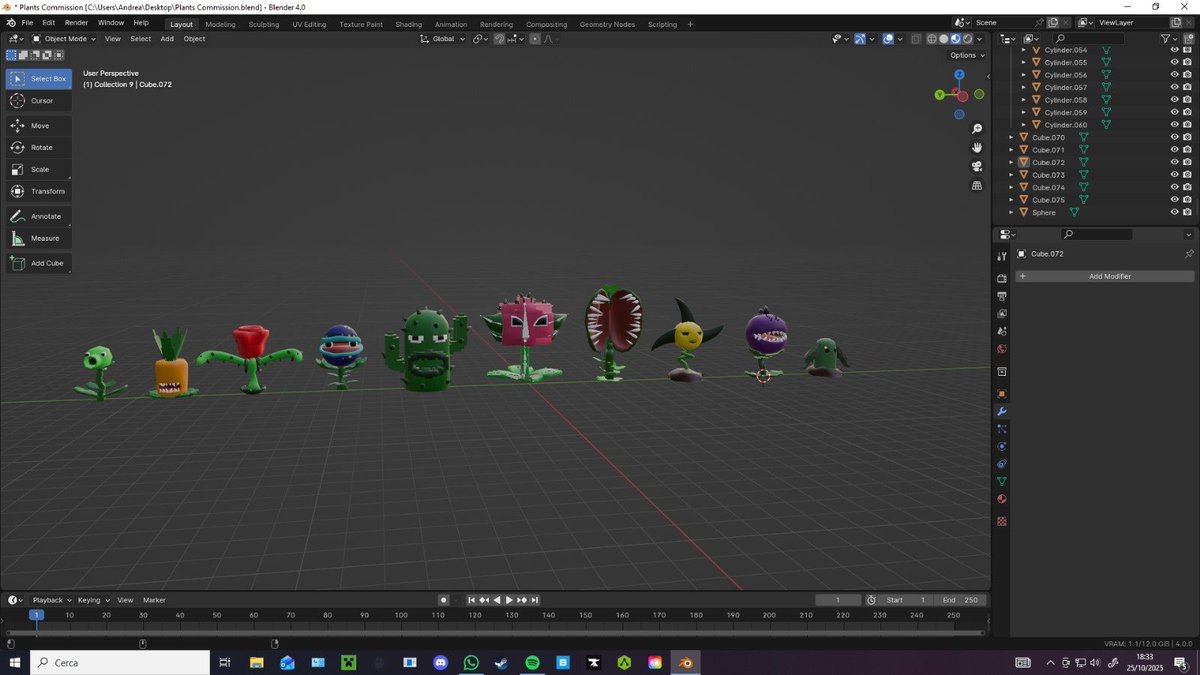The height and width of the screenshot is (675, 1200).
Task: Open the Object Mode dropdown
Action: (63, 39)
